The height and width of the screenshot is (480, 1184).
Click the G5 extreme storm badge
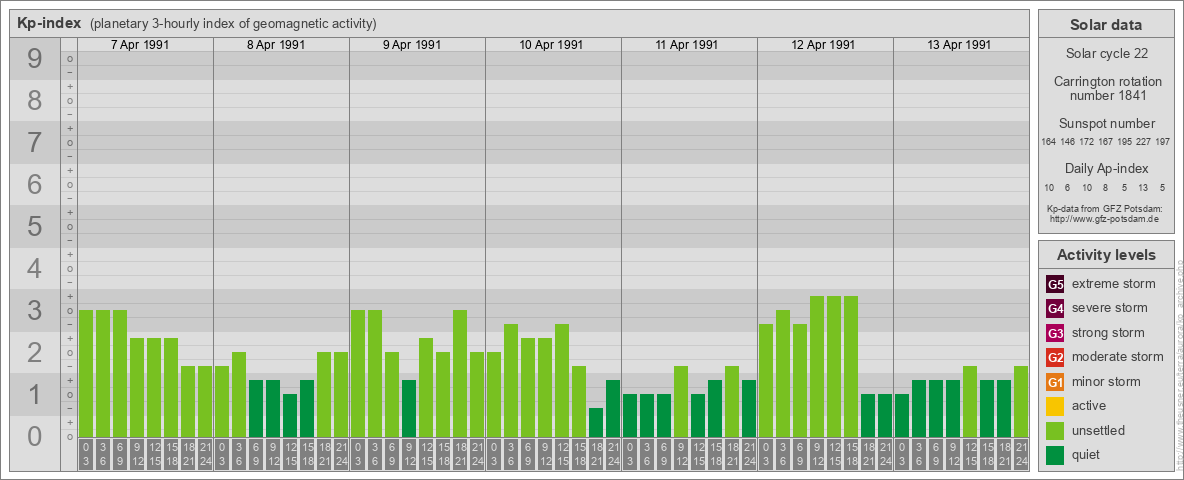click(1055, 284)
